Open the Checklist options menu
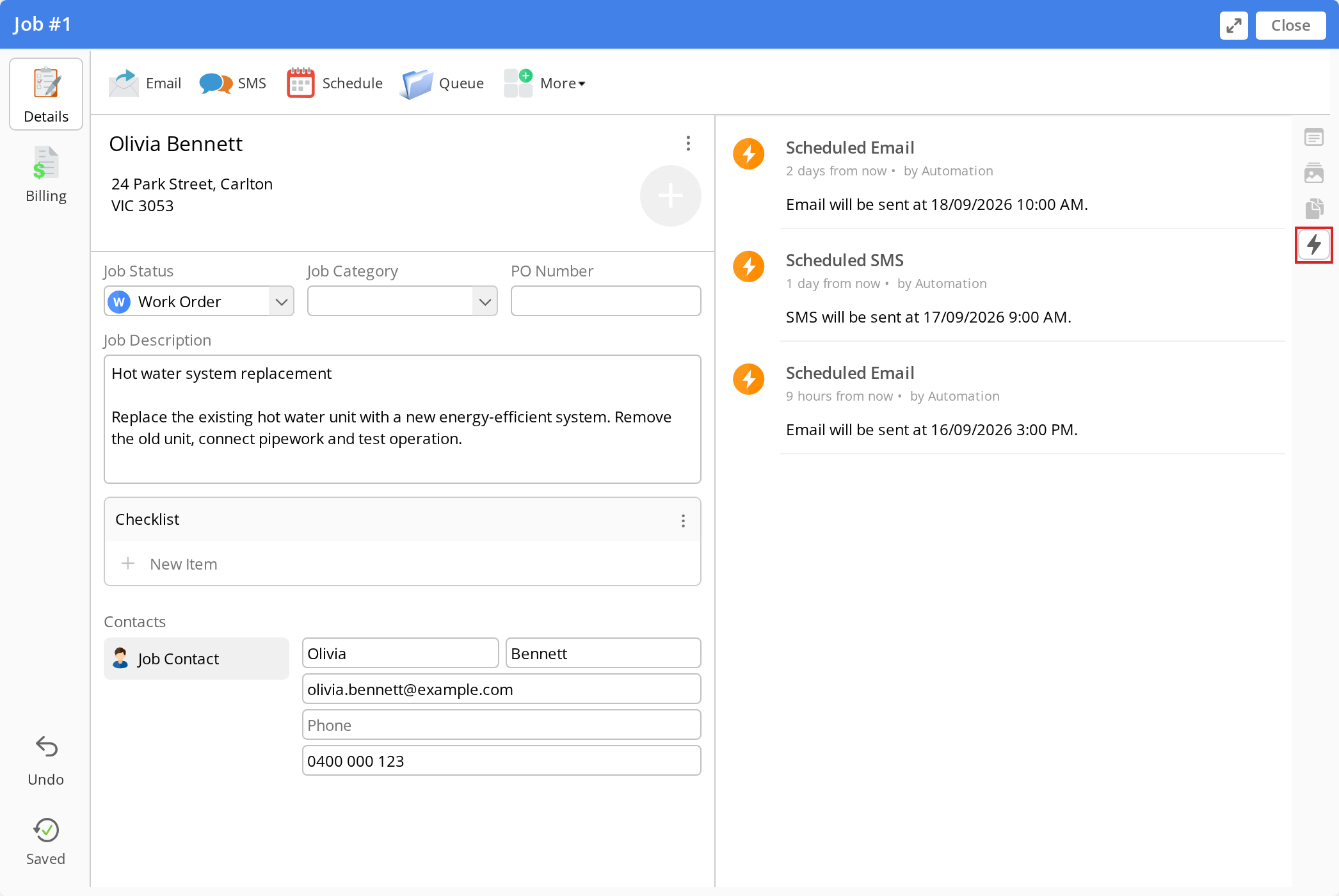 pos(683,520)
